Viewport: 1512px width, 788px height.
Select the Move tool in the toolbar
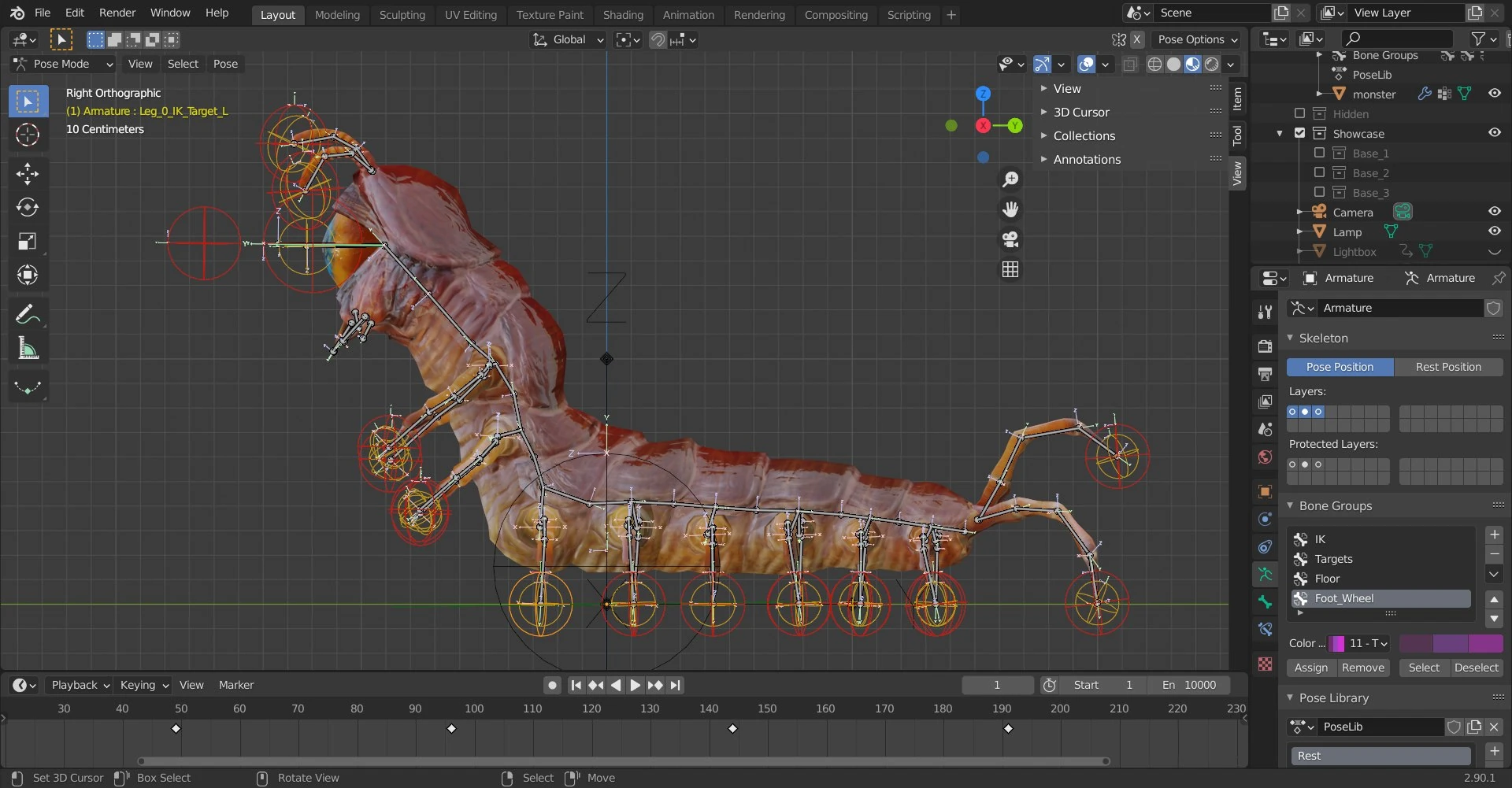tap(28, 173)
